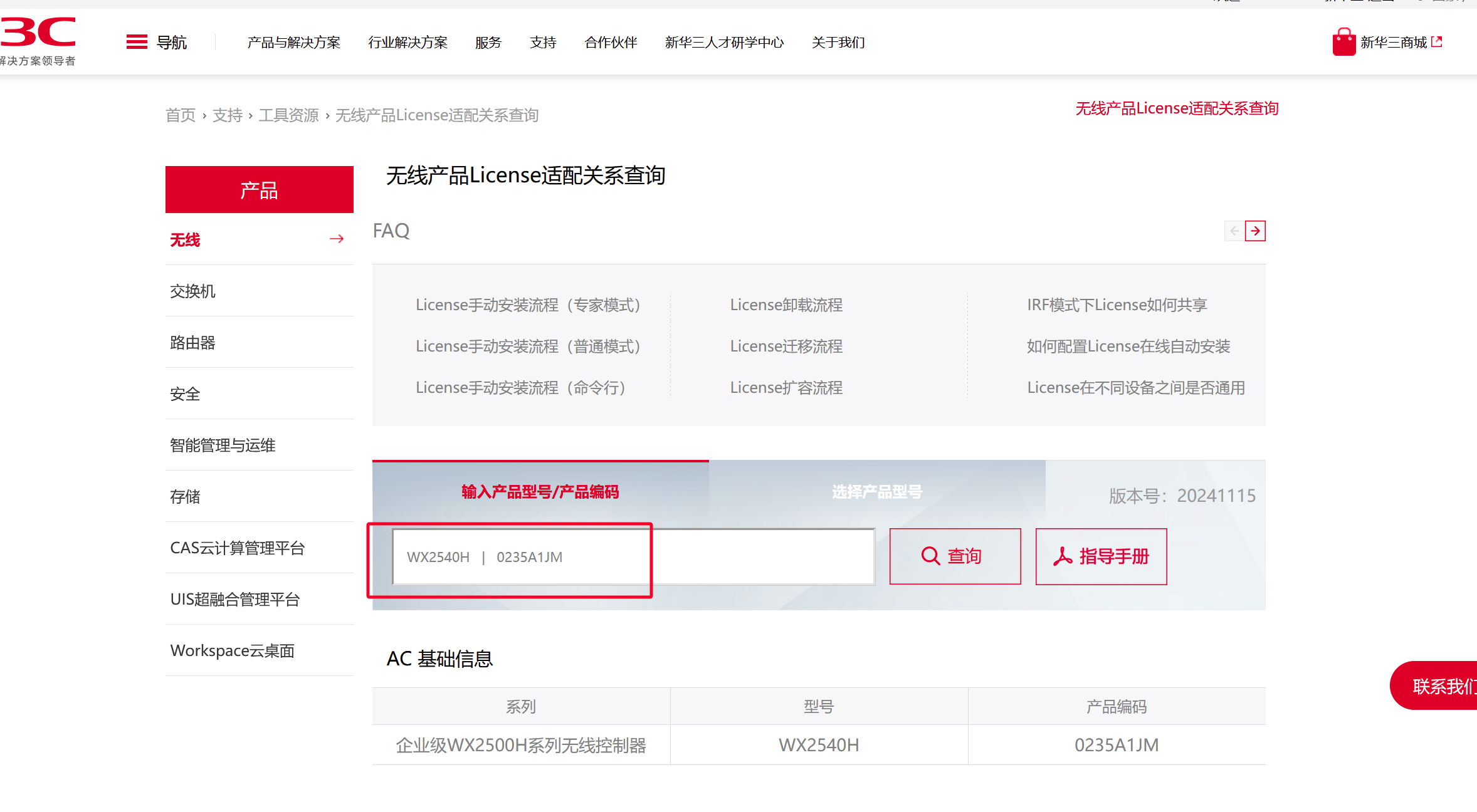Screen dimensions: 1477x812
Task: Open the 支持 top menu item
Action: [543, 42]
